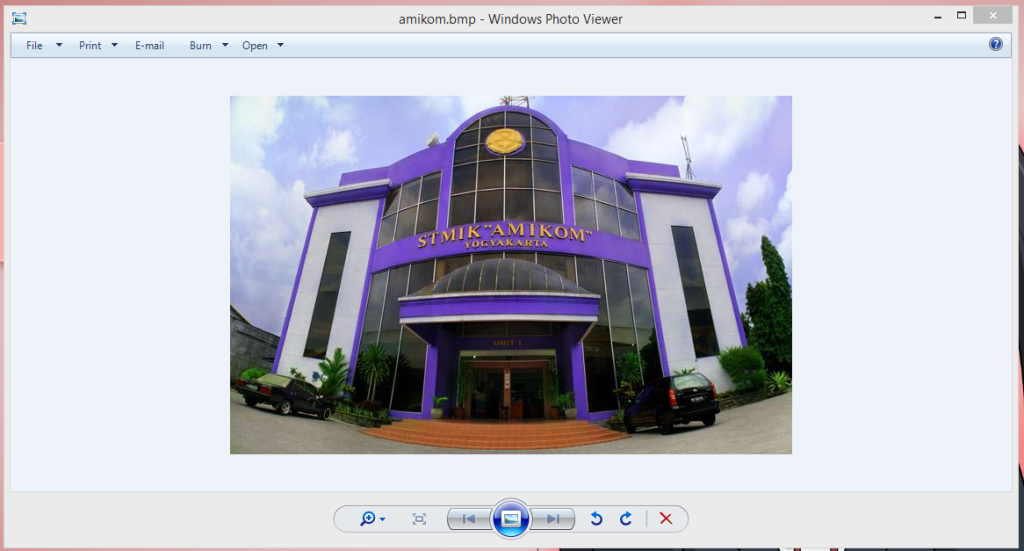Open the Open menu

point(255,45)
